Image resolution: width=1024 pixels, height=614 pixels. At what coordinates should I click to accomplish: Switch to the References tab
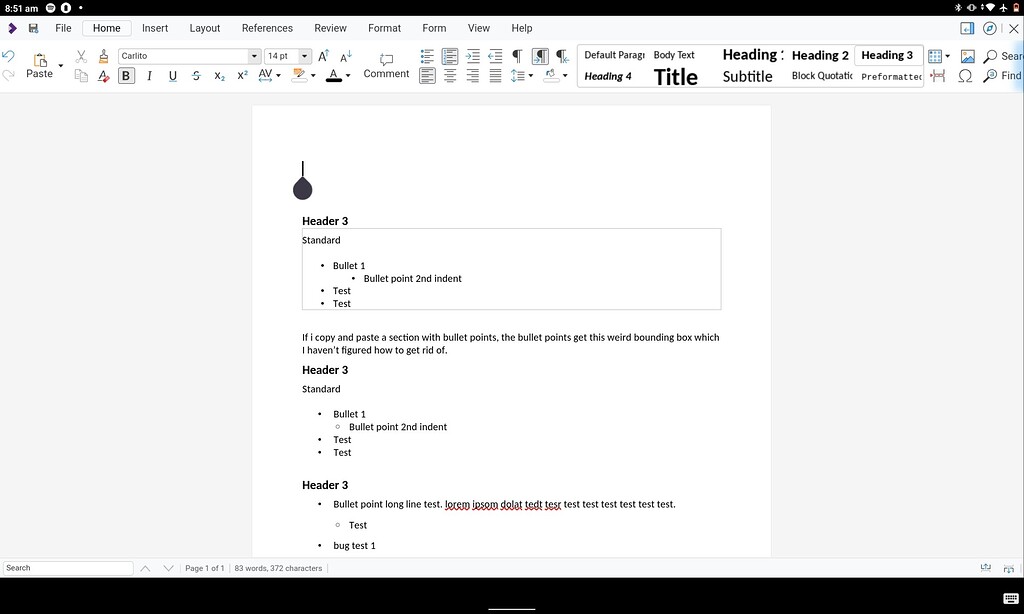click(x=267, y=28)
